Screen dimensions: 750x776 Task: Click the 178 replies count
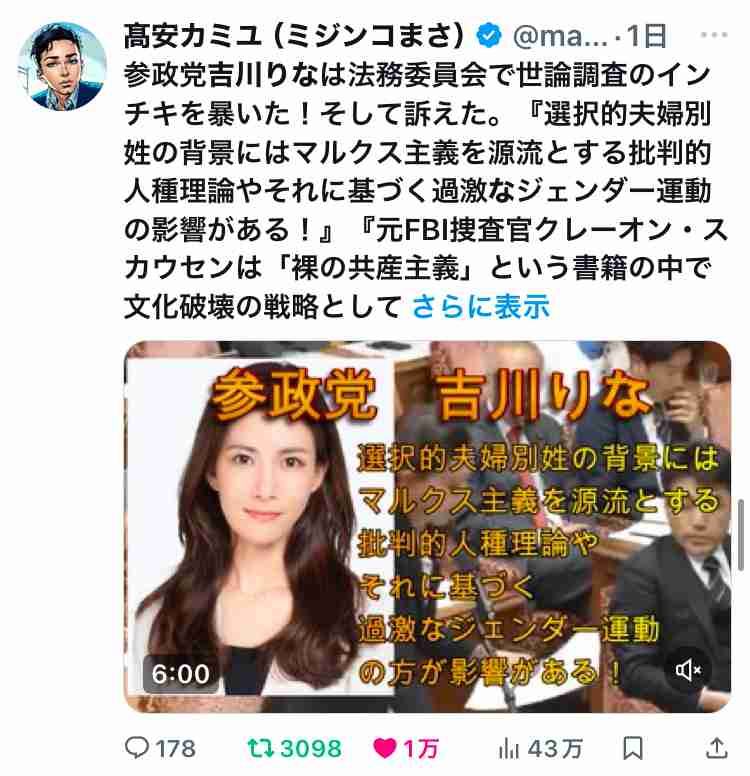pyautogui.click(x=175, y=748)
